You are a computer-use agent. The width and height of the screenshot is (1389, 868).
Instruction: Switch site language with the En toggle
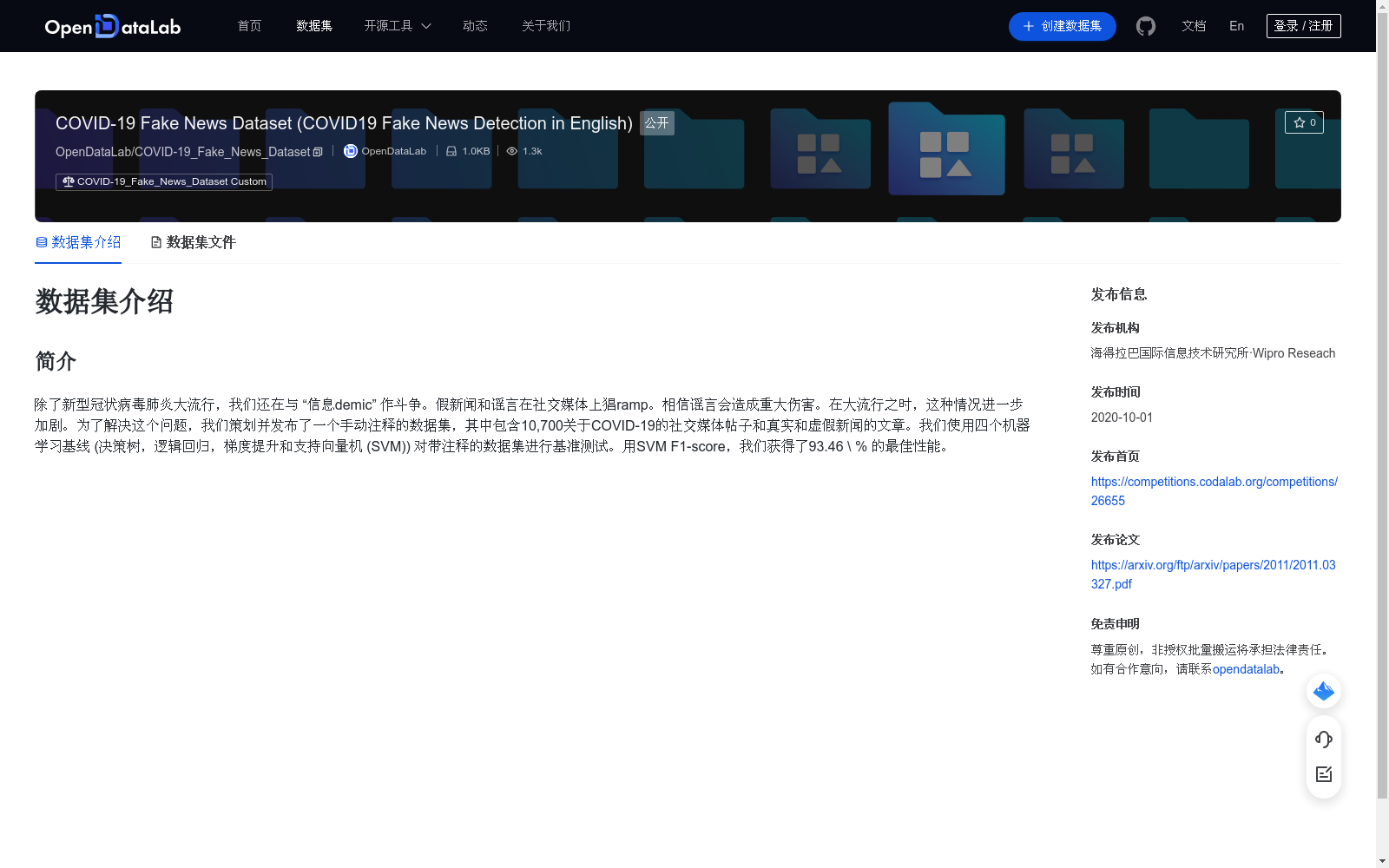coord(1235,26)
